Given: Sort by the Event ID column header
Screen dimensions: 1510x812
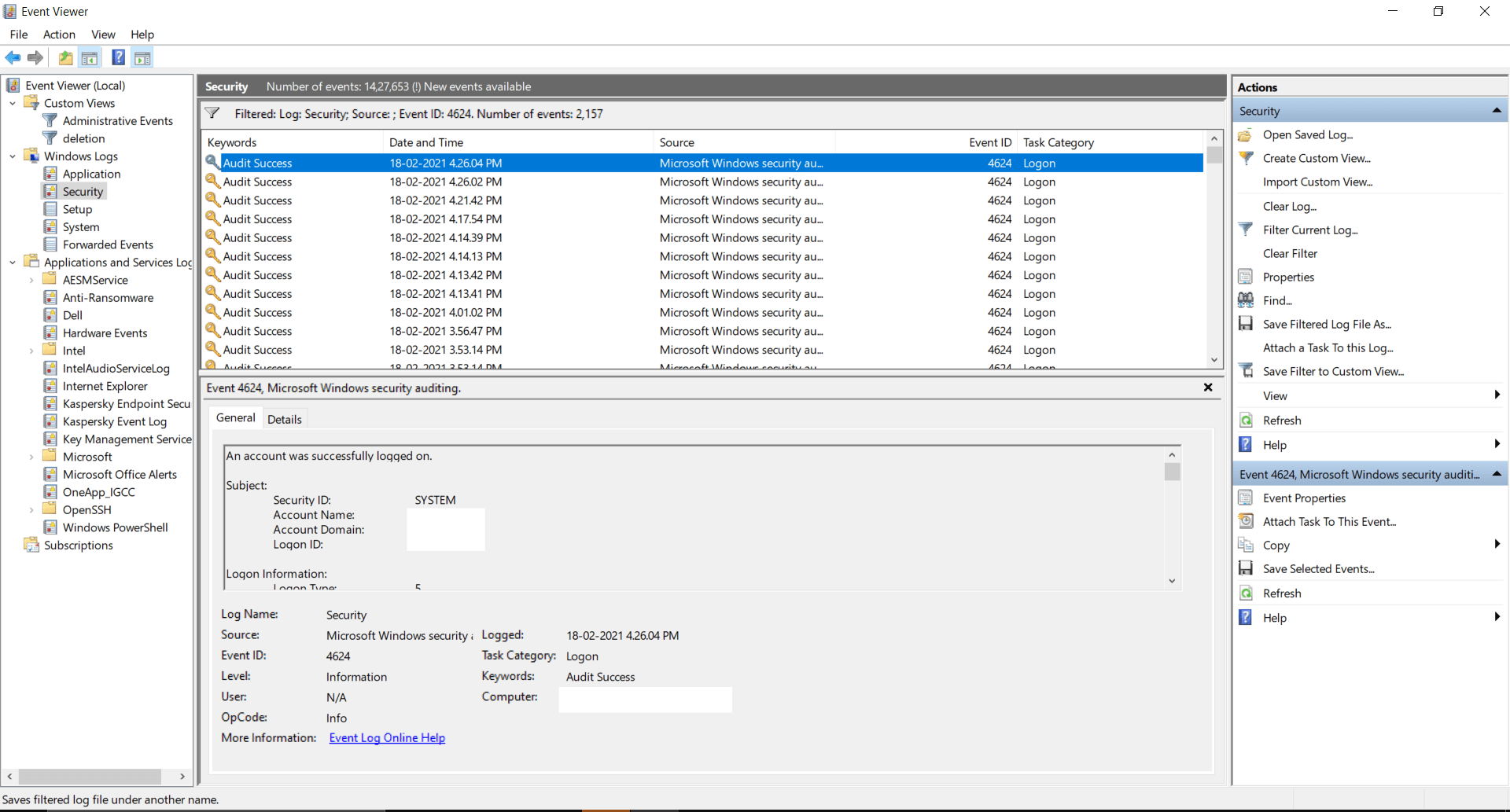Looking at the screenshot, I should click(926, 142).
